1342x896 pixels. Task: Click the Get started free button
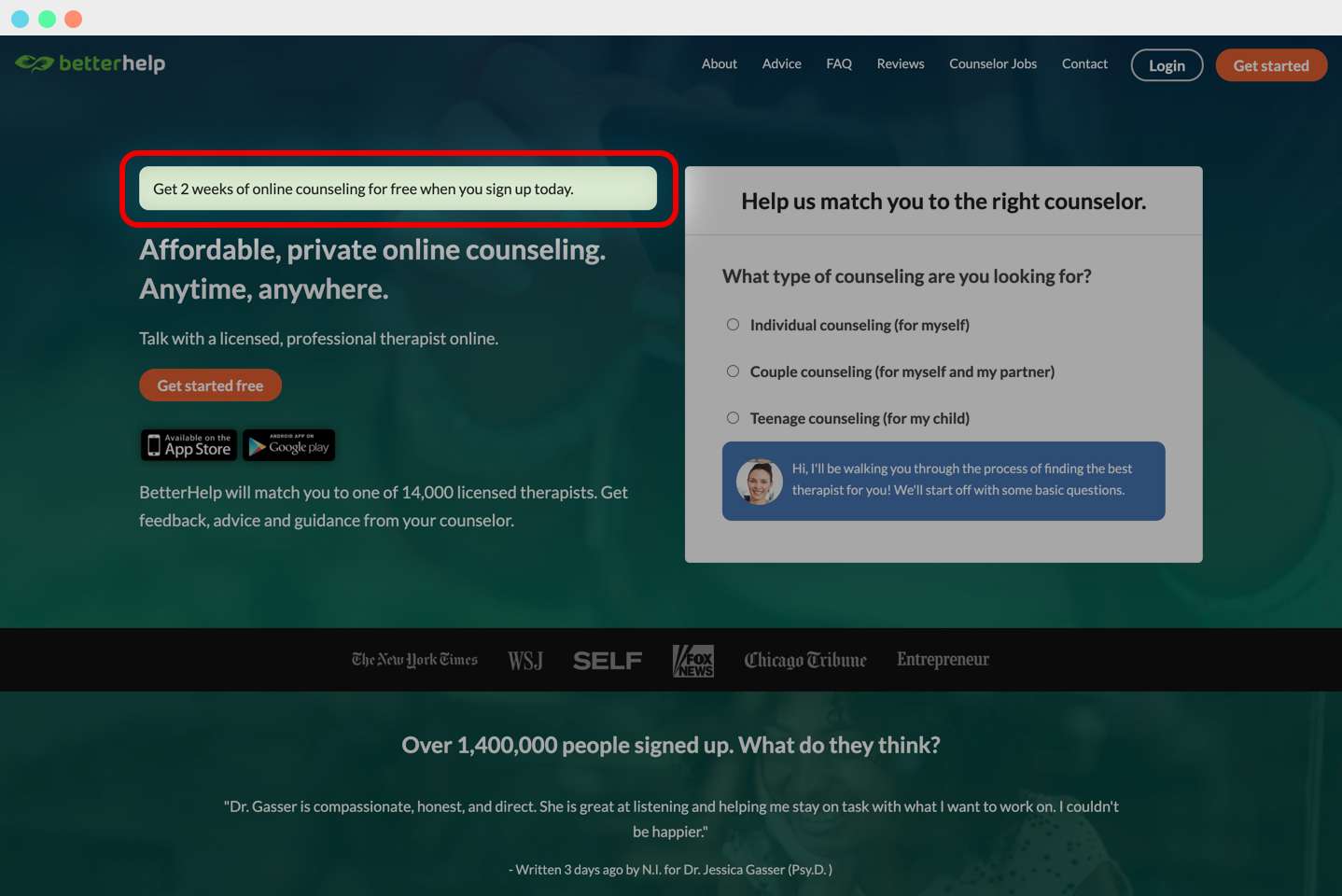(210, 385)
